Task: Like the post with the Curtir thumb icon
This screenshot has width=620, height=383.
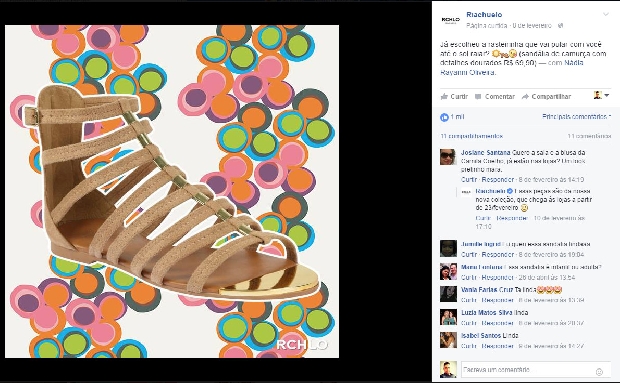Action: coord(444,96)
